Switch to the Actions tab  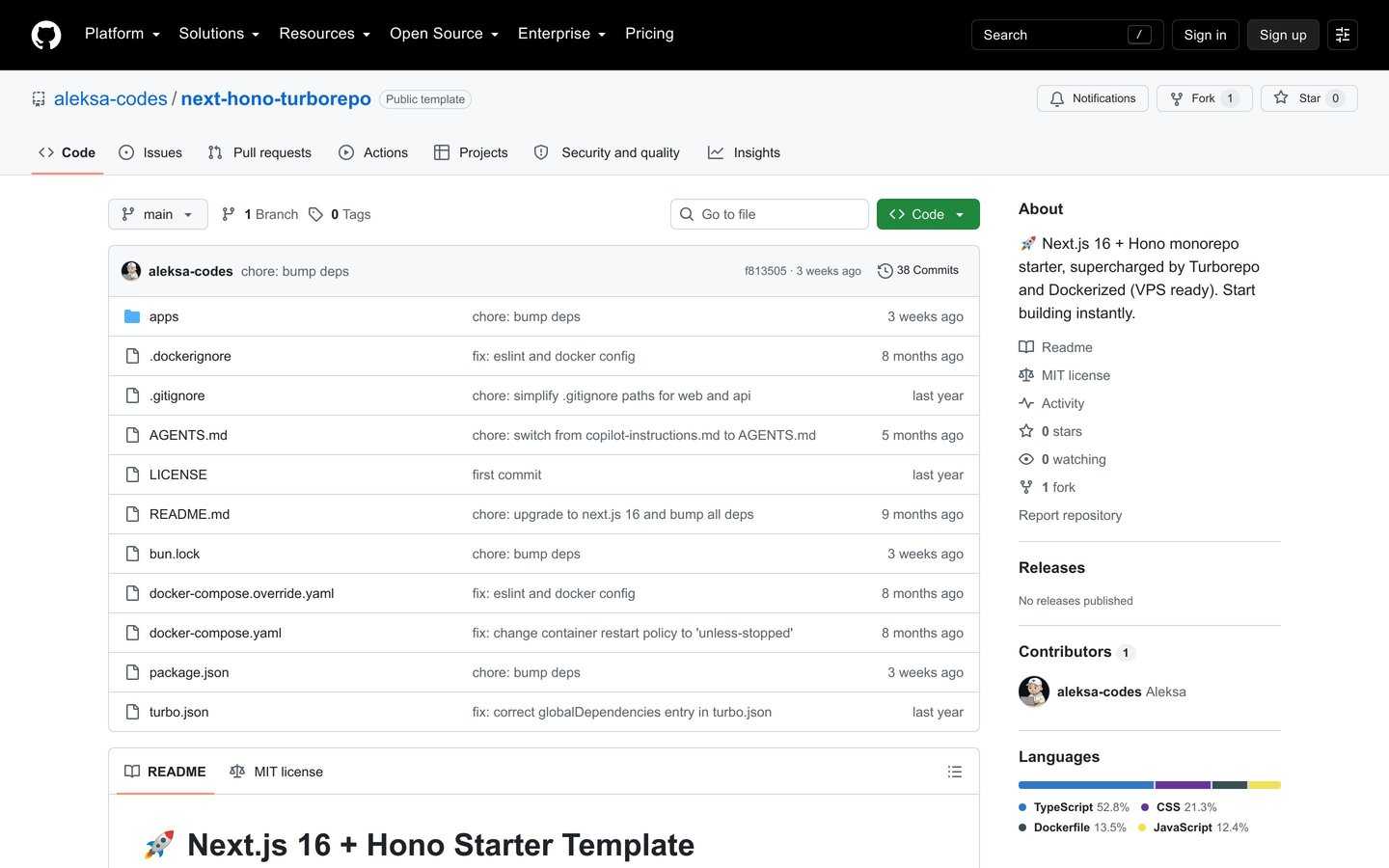tap(373, 152)
